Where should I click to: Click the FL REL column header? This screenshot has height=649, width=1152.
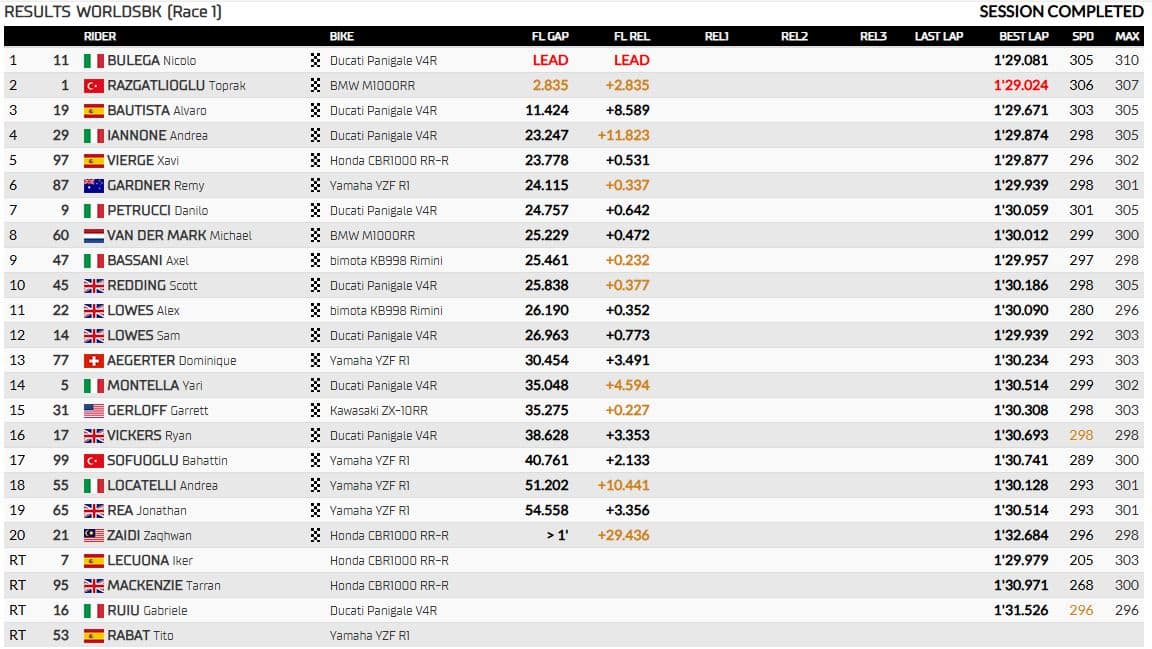(632, 36)
